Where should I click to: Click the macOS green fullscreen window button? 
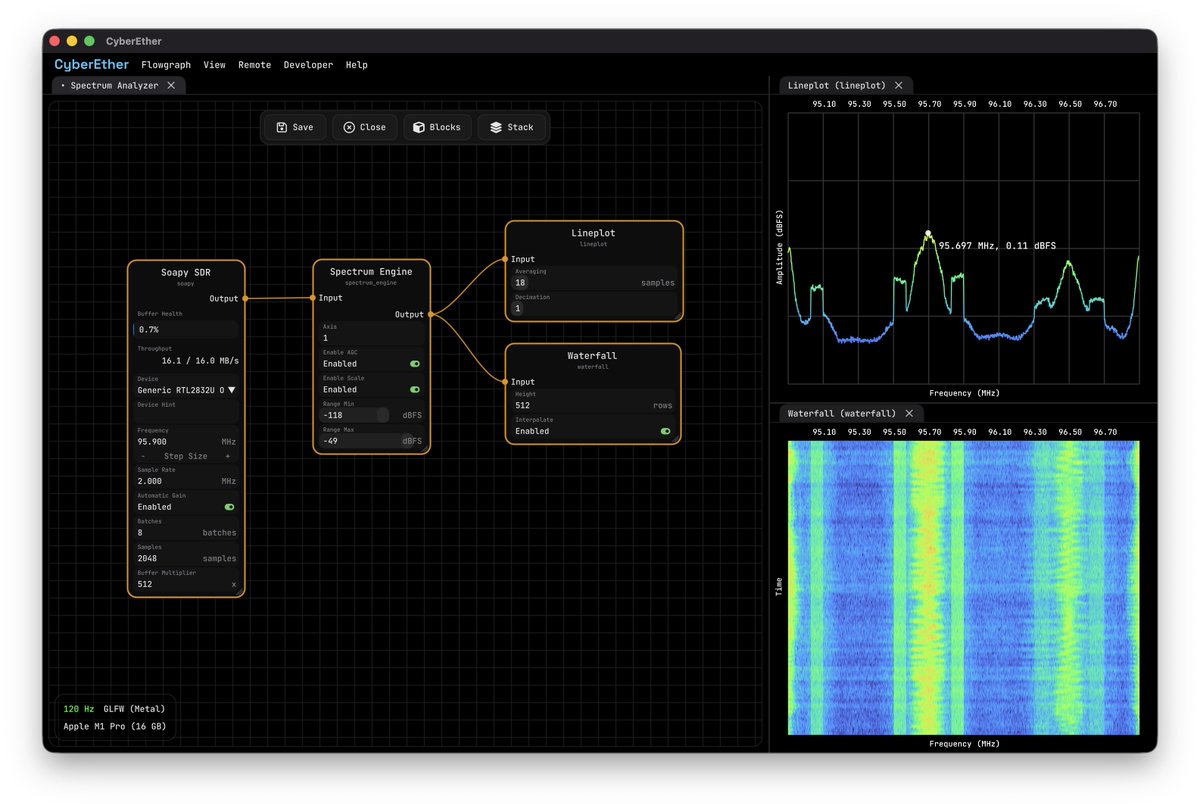click(89, 41)
